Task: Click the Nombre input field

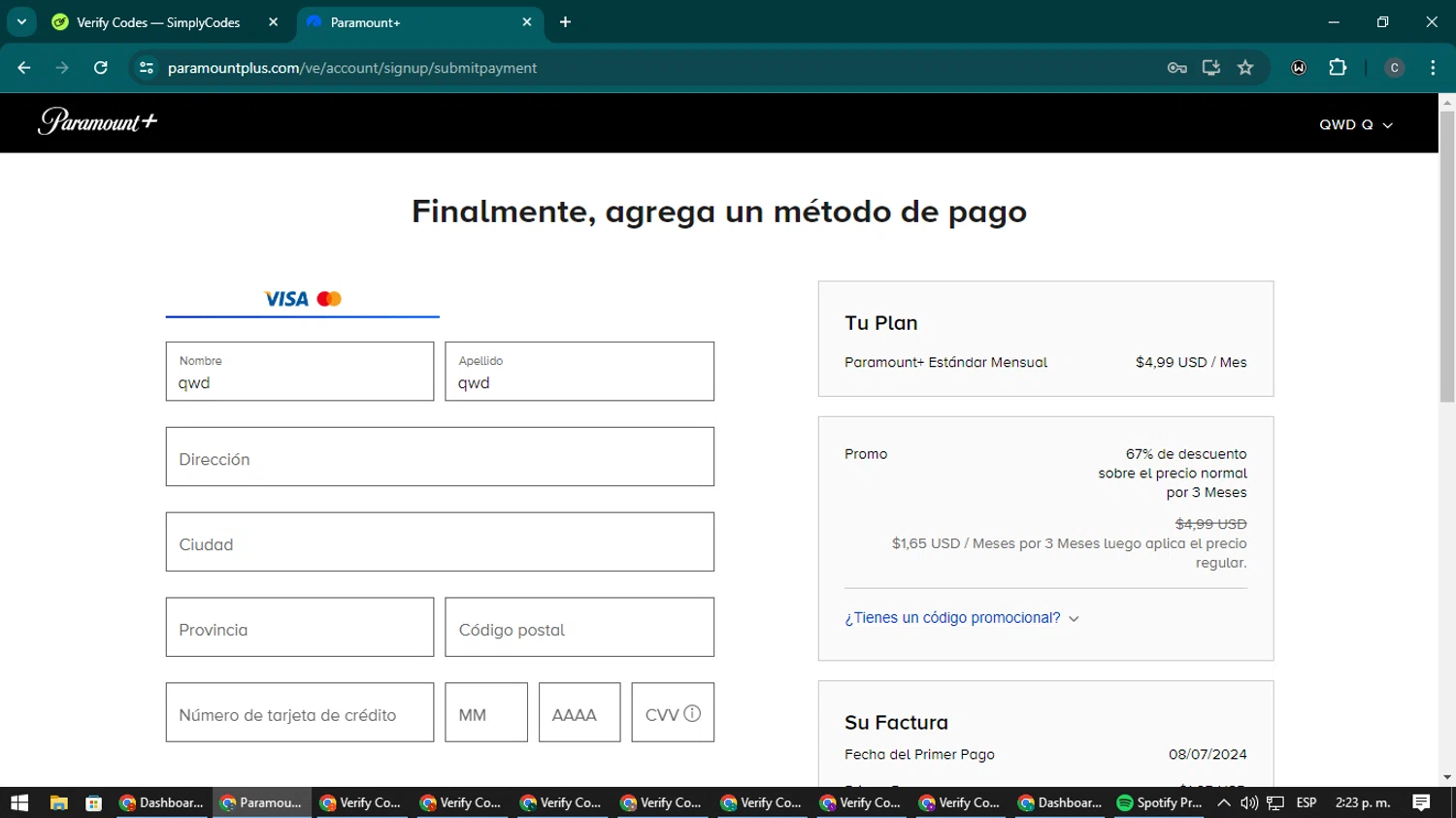Action: pyautogui.click(x=300, y=372)
